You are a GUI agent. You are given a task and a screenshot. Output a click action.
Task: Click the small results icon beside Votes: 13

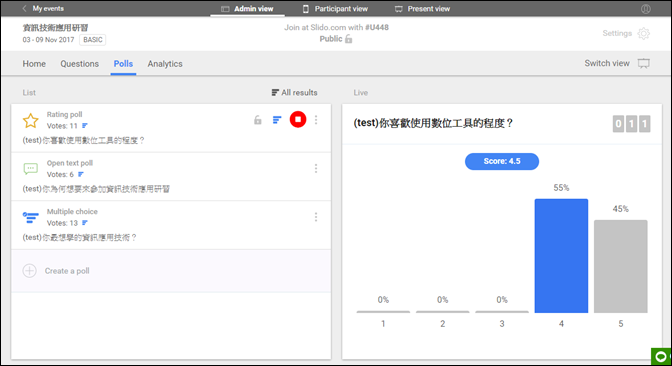click(x=85, y=222)
